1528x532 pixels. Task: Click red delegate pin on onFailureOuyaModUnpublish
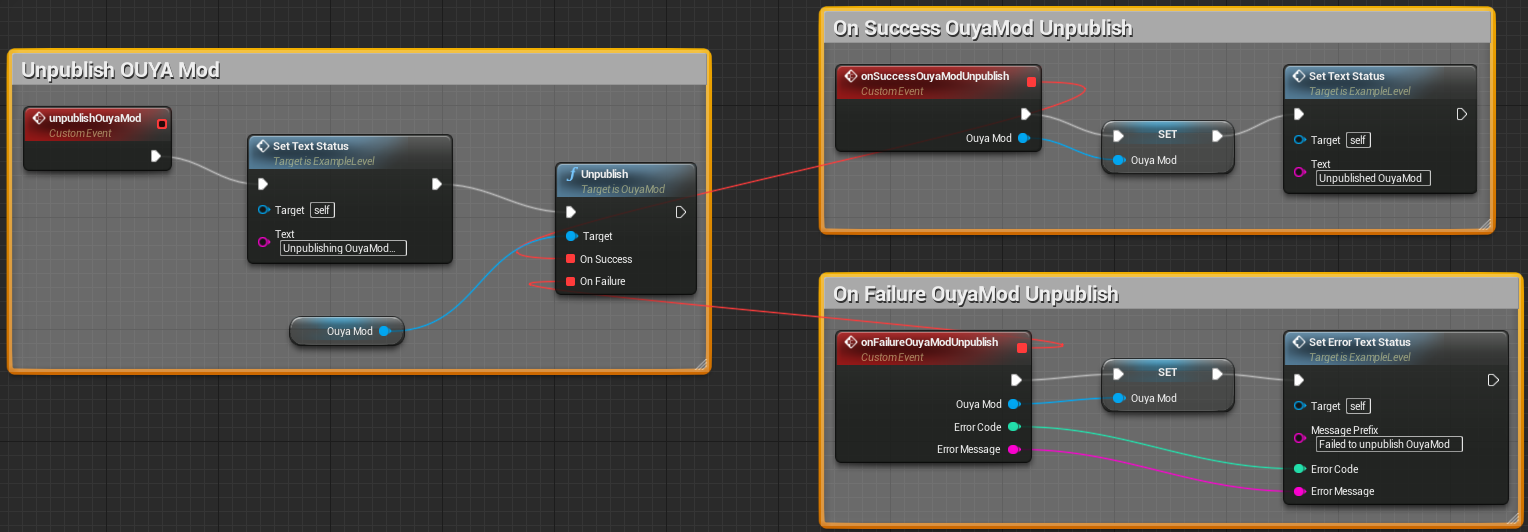1022,348
